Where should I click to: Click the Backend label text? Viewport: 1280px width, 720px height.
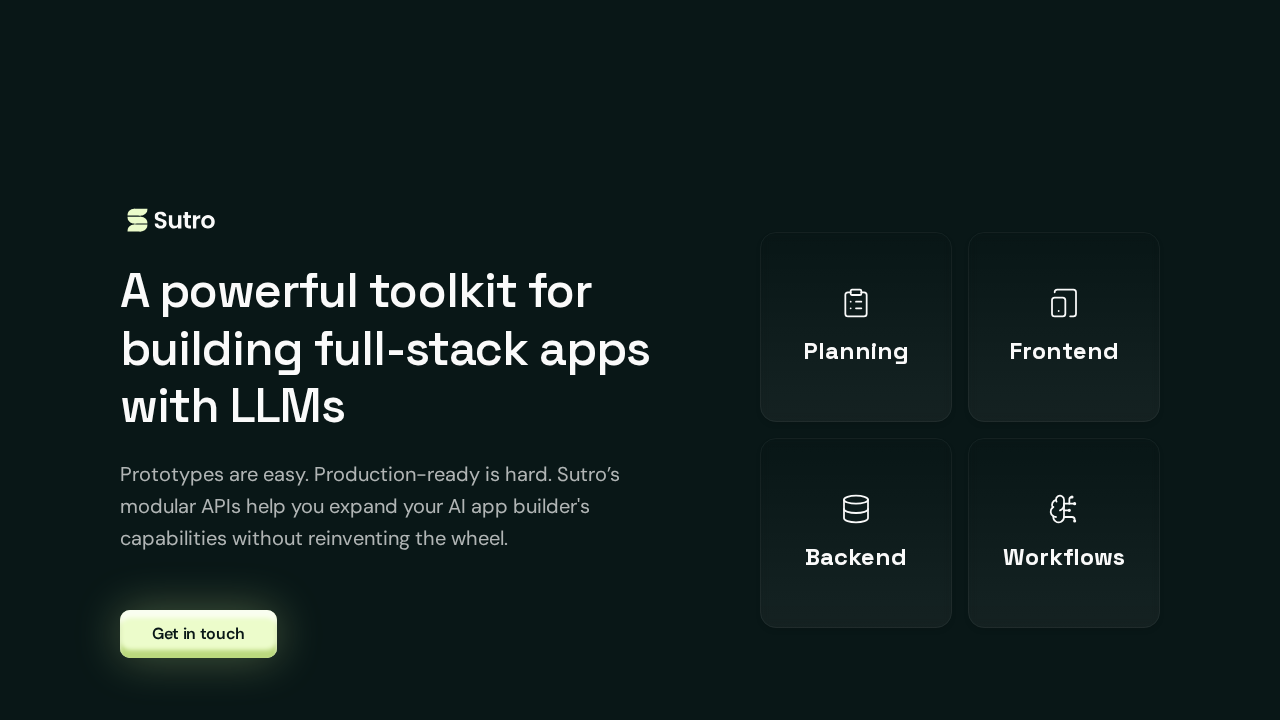click(x=856, y=558)
